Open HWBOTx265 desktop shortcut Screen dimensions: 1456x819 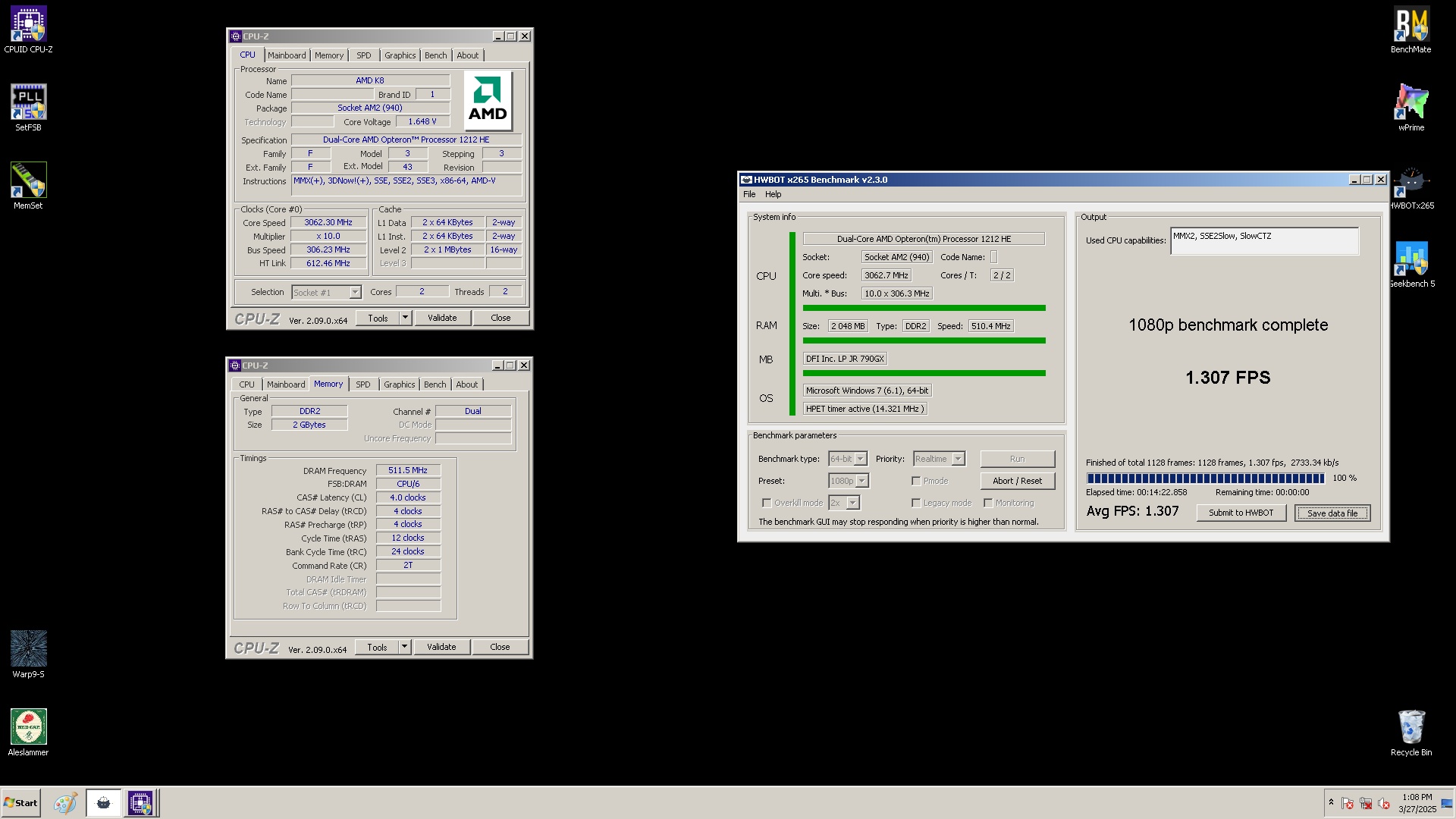click(x=1411, y=188)
